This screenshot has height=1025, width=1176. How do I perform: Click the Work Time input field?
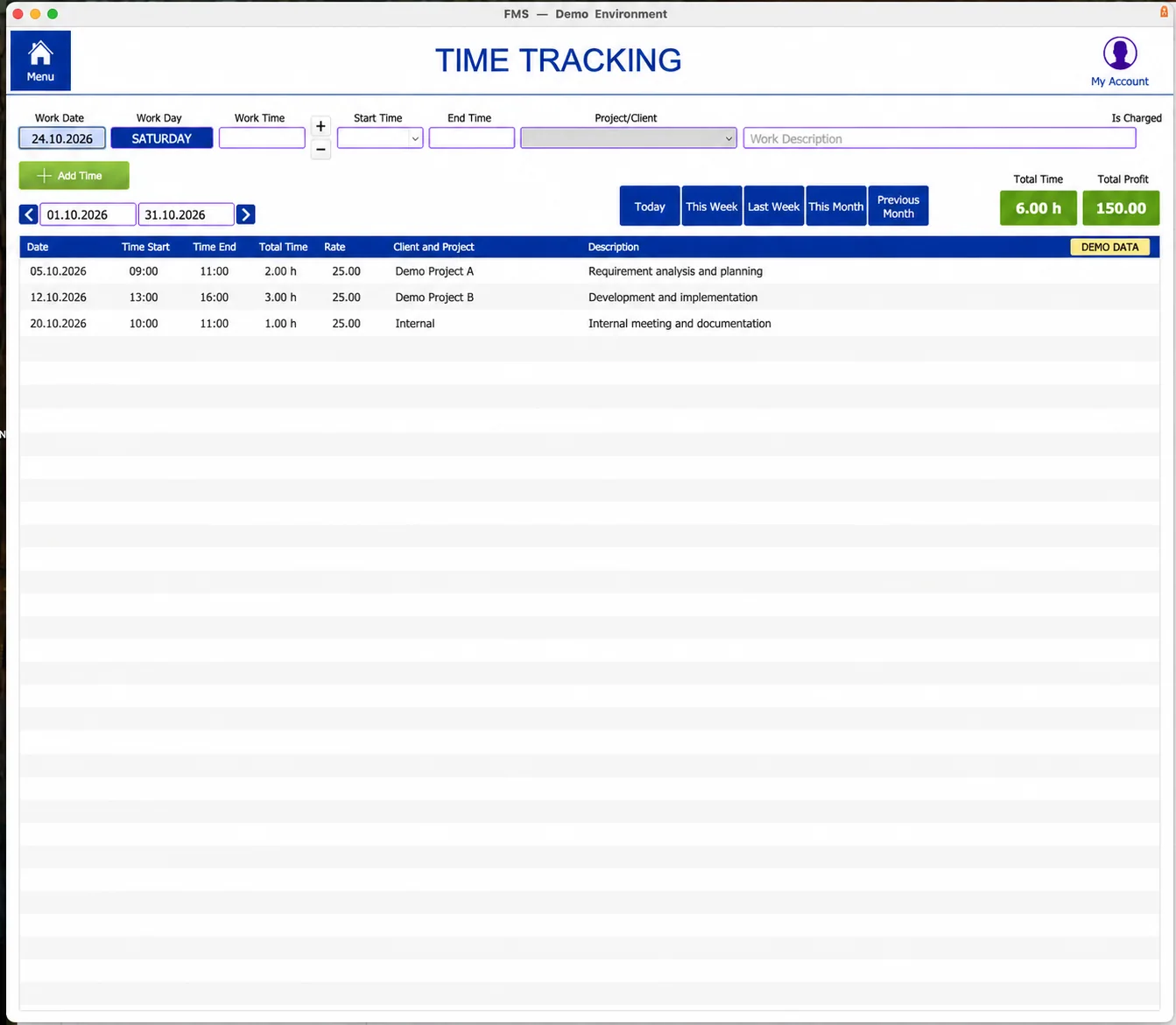(x=262, y=138)
